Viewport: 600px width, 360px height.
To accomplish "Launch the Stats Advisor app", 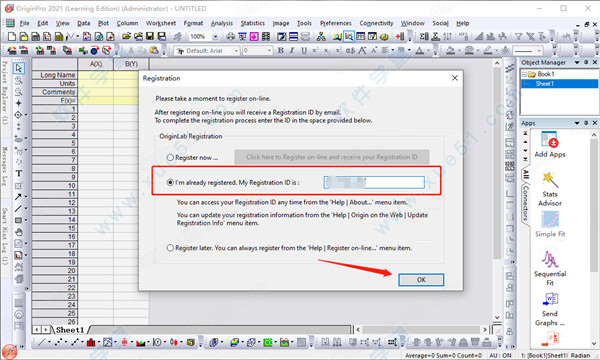I will pyautogui.click(x=550, y=189).
